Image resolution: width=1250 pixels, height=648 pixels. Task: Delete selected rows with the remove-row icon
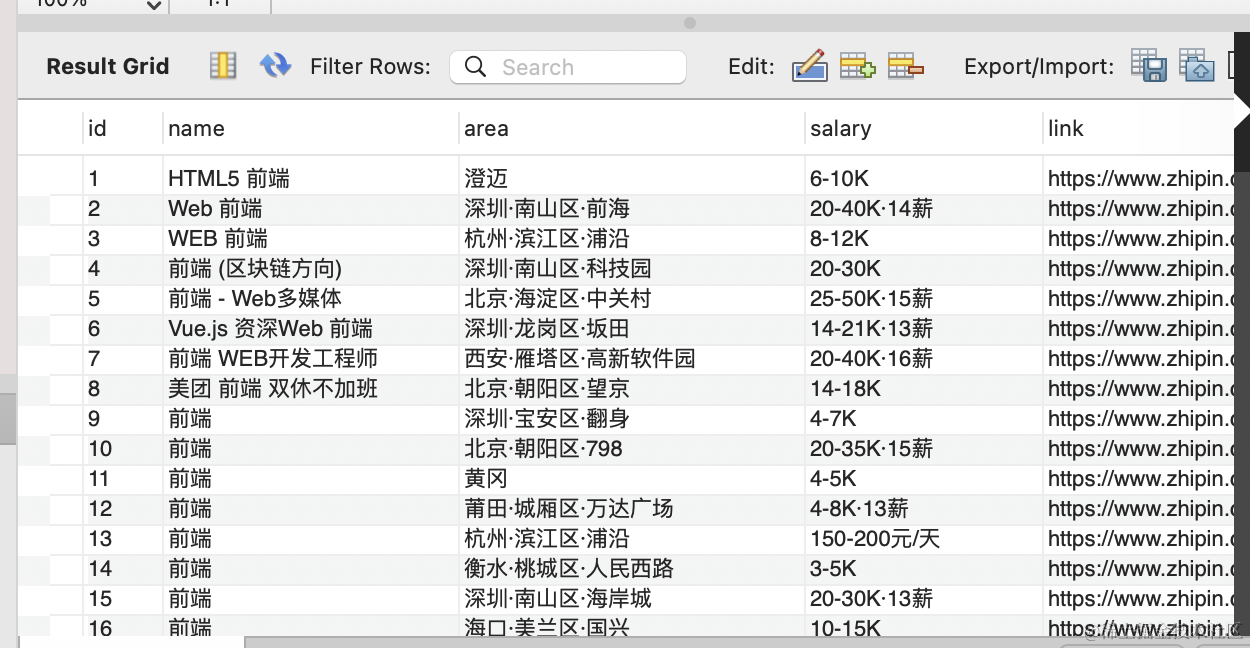905,66
